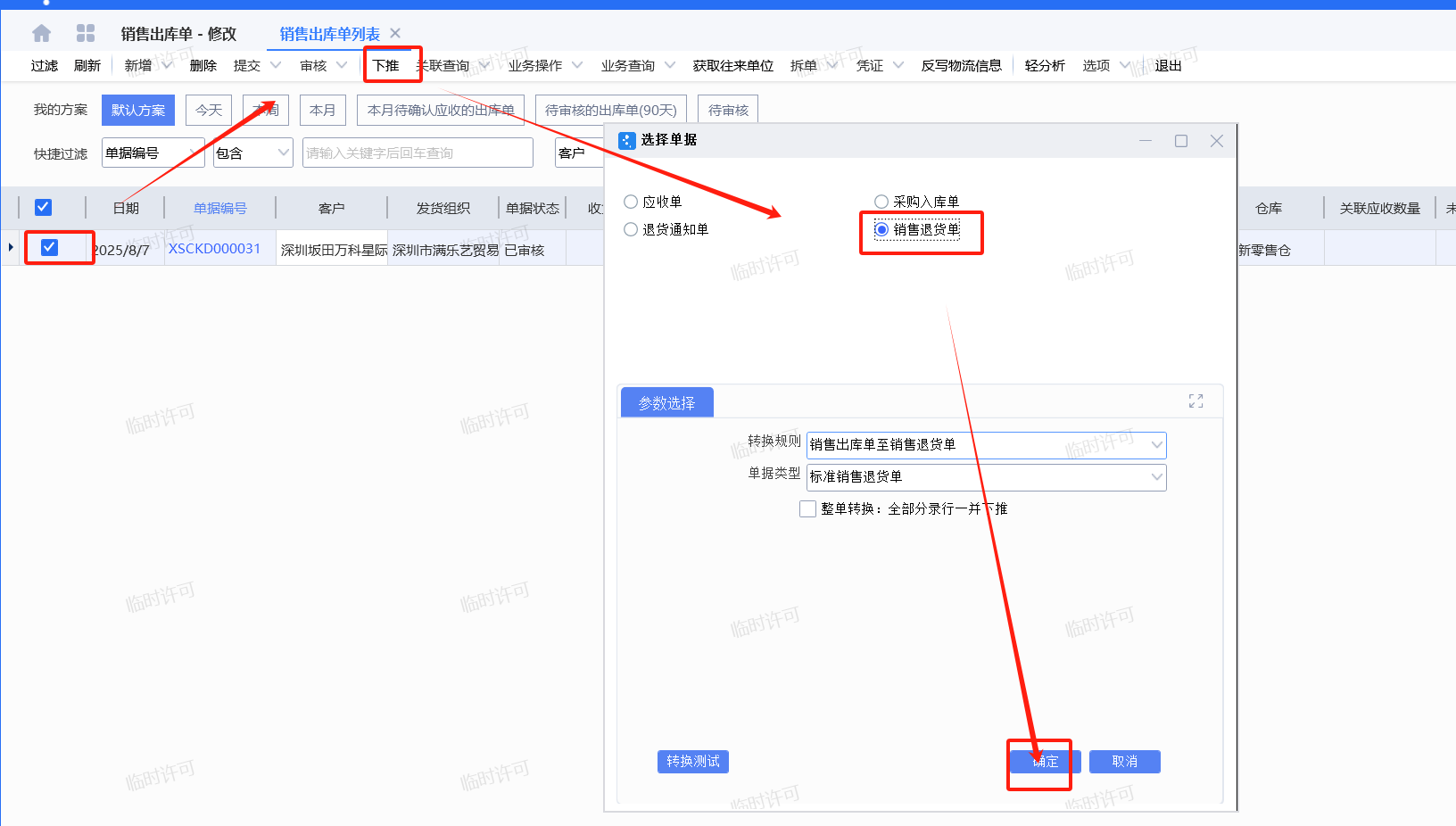The image size is (1456, 826).
Task: Enable 整单转换 checkbox
Action: coord(808,508)
